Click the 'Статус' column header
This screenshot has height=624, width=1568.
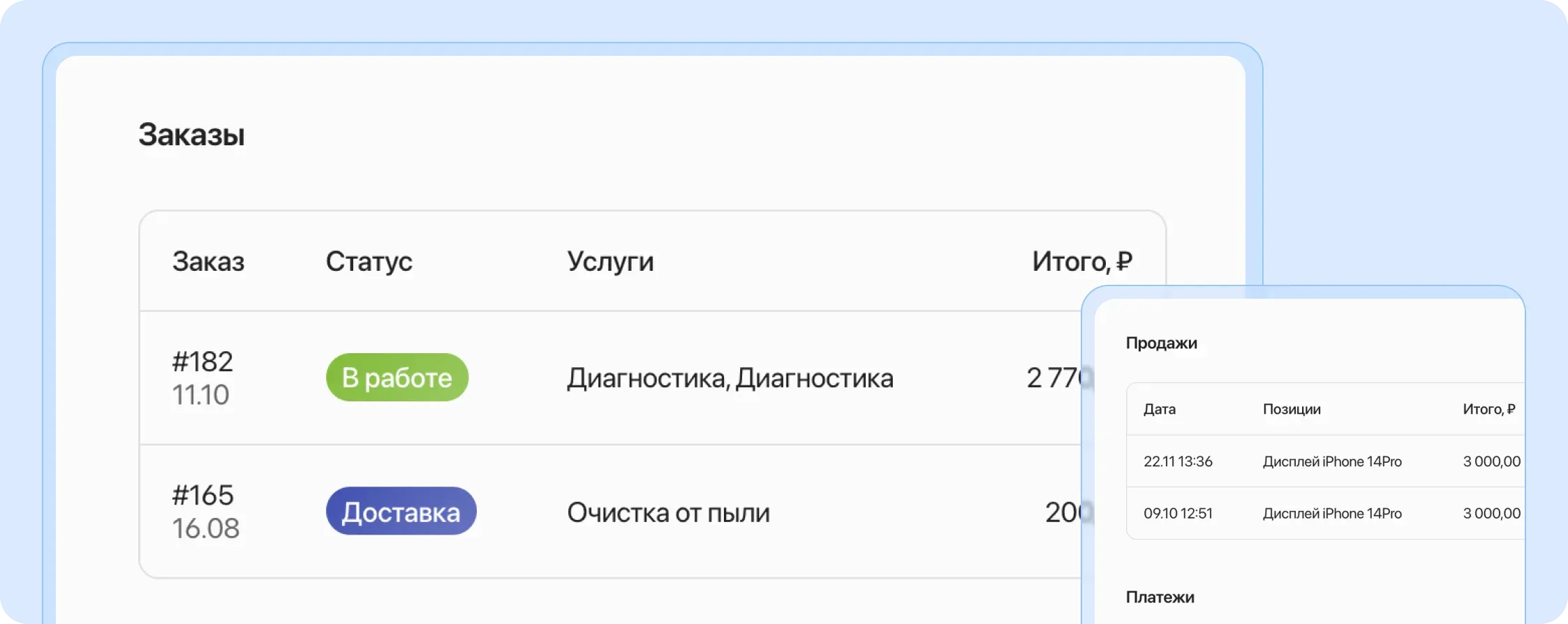(x=369, y=261)
